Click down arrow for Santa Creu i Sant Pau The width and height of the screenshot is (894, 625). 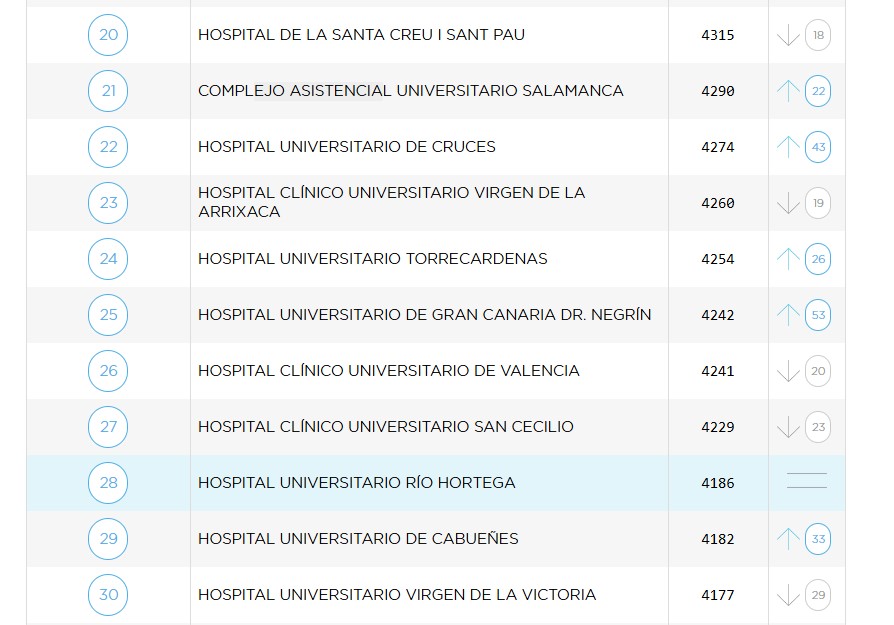pyautogui.click(x=788, y=36)
